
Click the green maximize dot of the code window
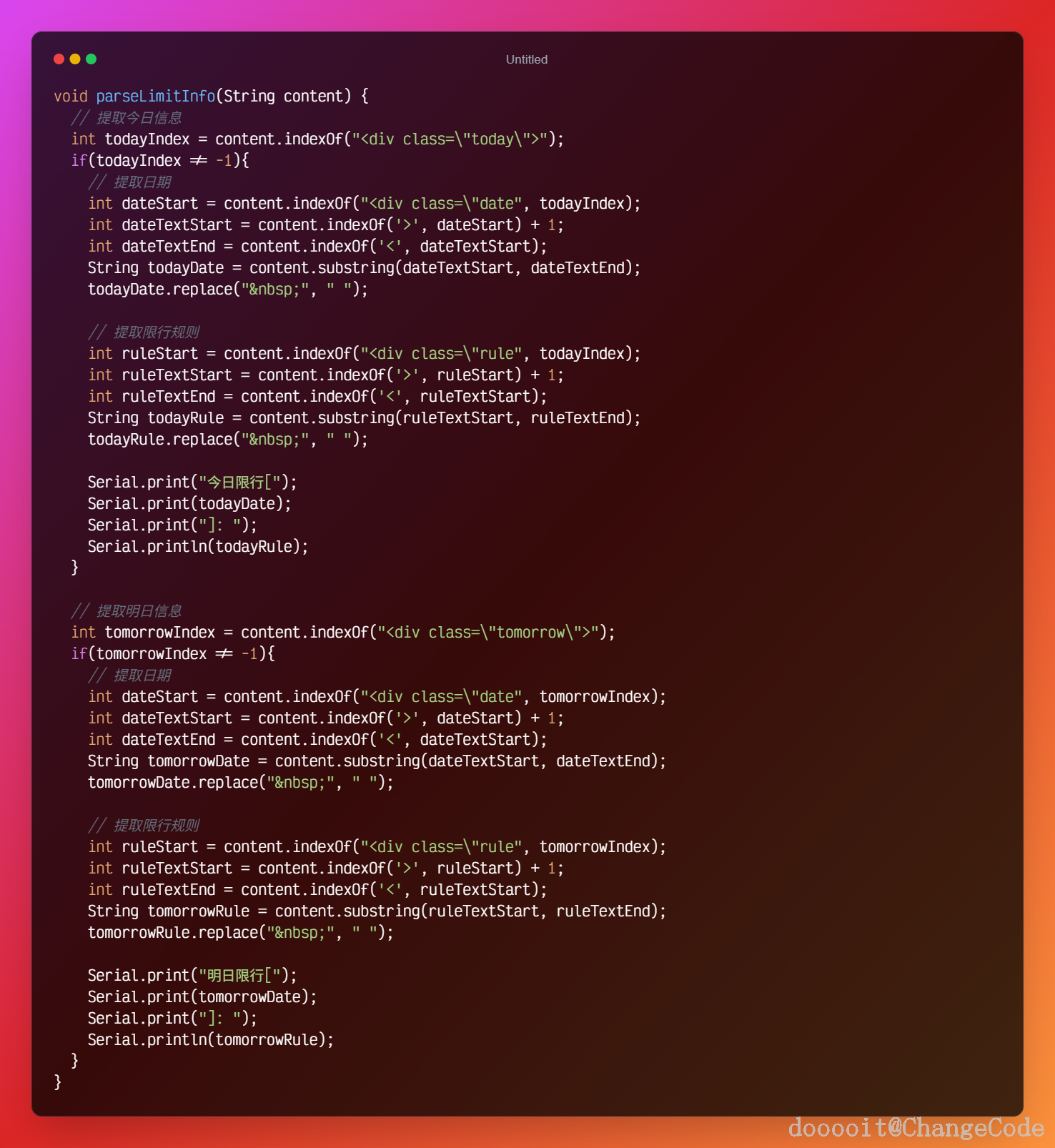pos(91,59)
